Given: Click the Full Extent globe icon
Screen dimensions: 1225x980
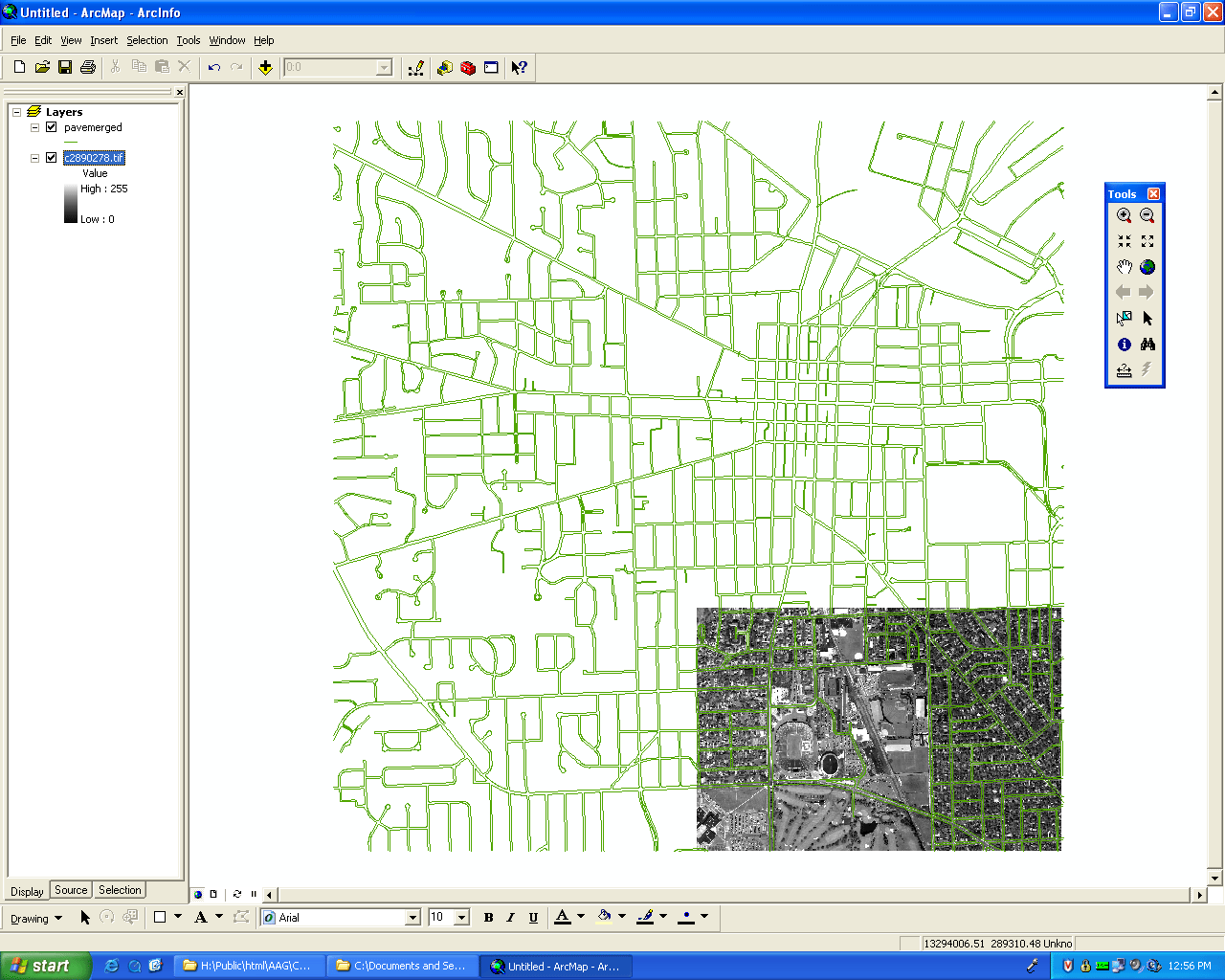Looking at the screenshot, I should [x=1147, y=267].
